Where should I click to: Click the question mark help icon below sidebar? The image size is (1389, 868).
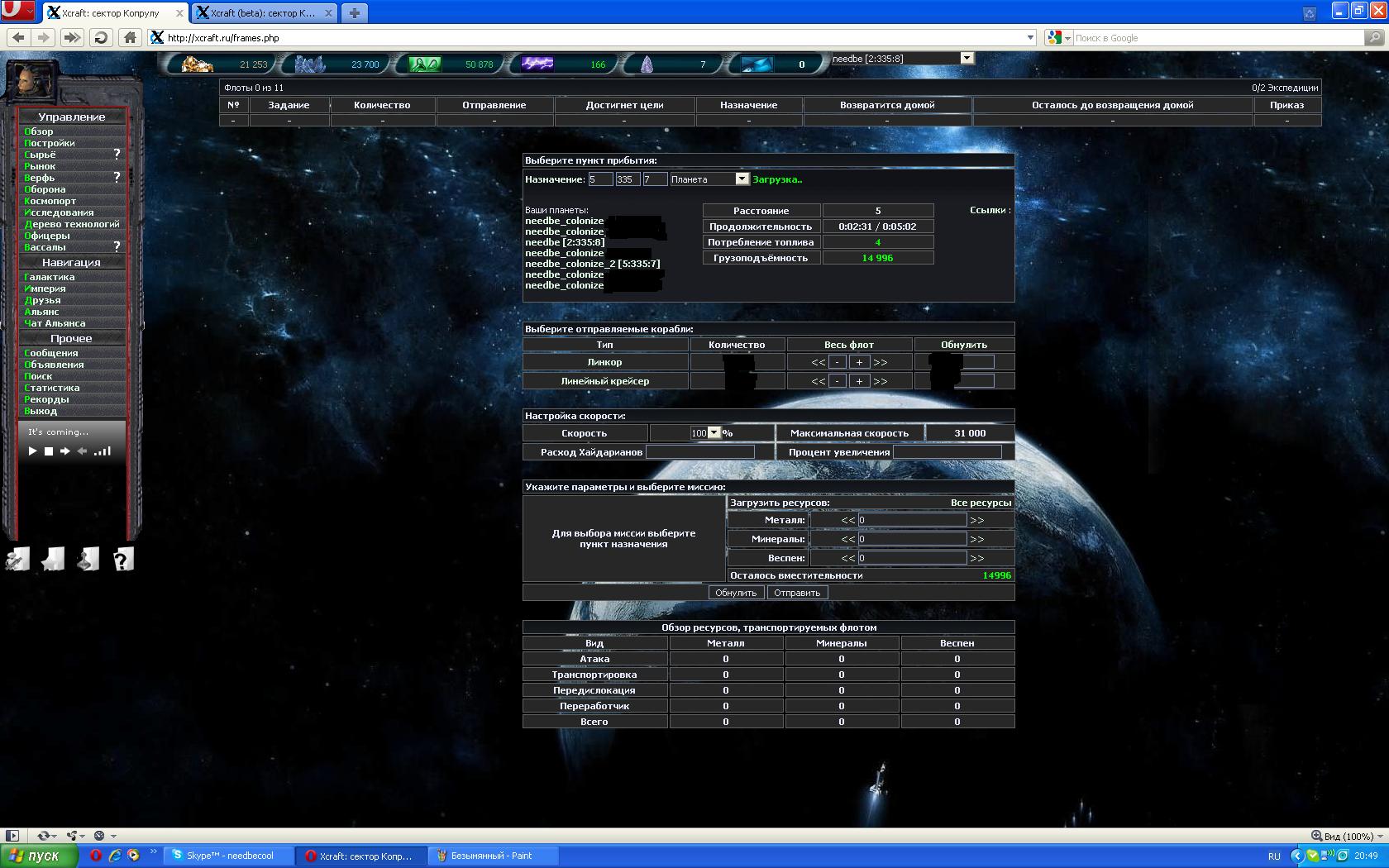(122, 560)
